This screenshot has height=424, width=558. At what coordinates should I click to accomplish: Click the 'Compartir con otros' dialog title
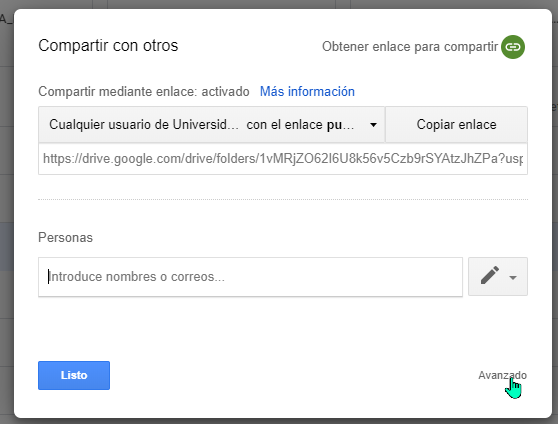click(108, 46)
